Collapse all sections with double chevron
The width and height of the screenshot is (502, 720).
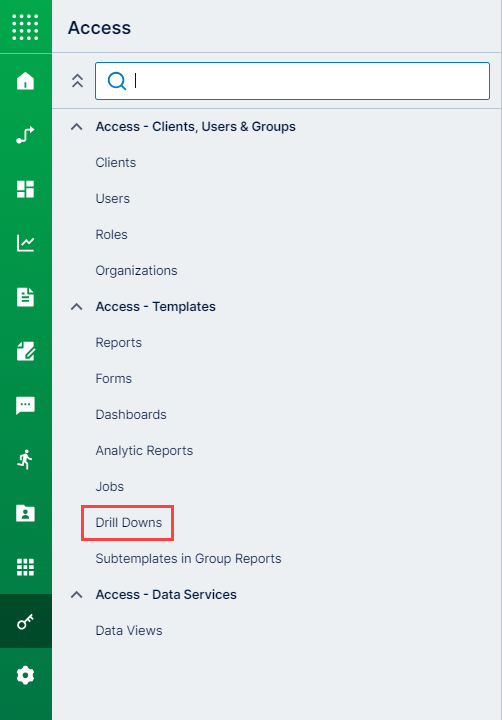point(77,81)
